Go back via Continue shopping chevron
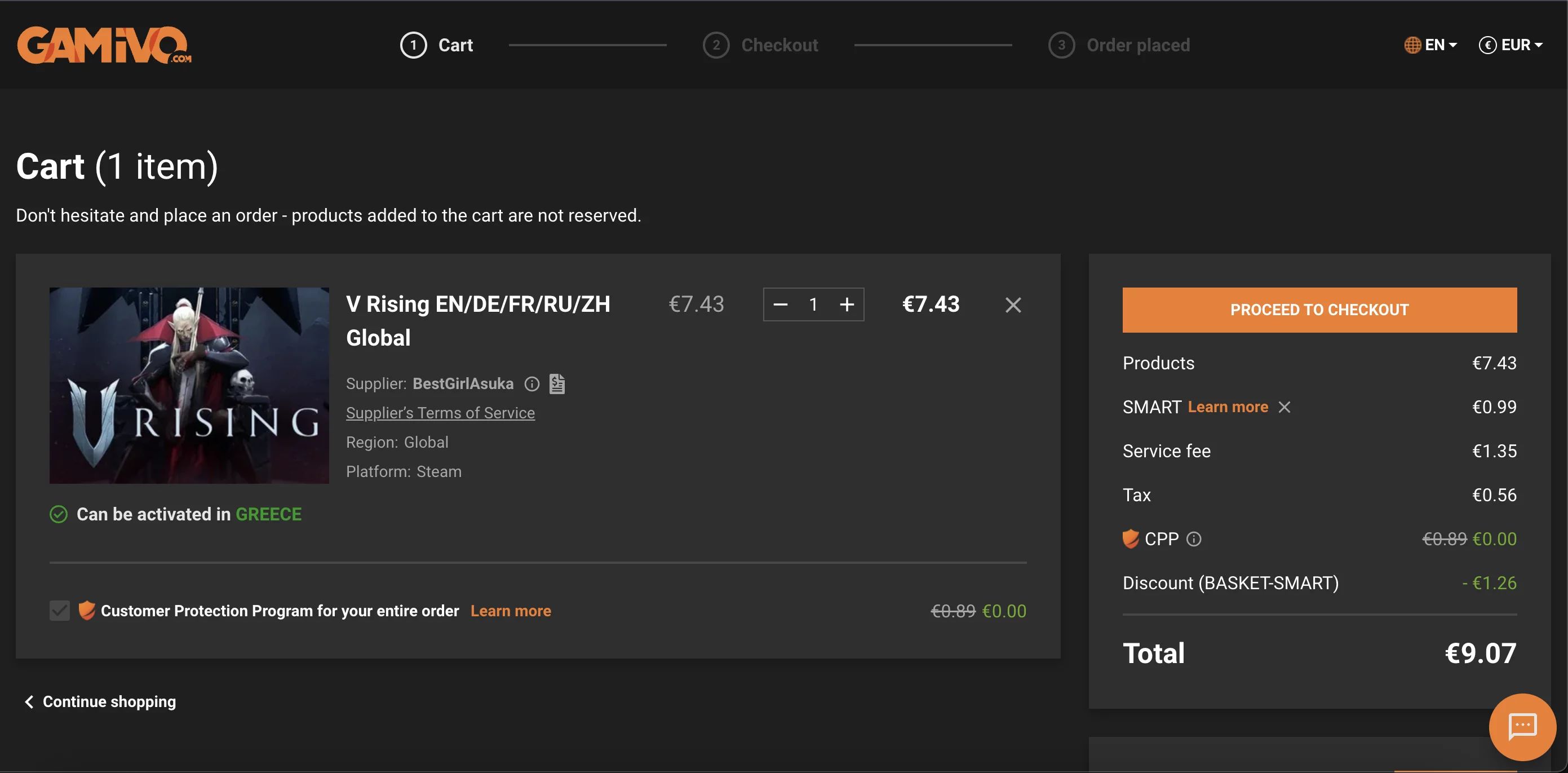 [29, 702]
